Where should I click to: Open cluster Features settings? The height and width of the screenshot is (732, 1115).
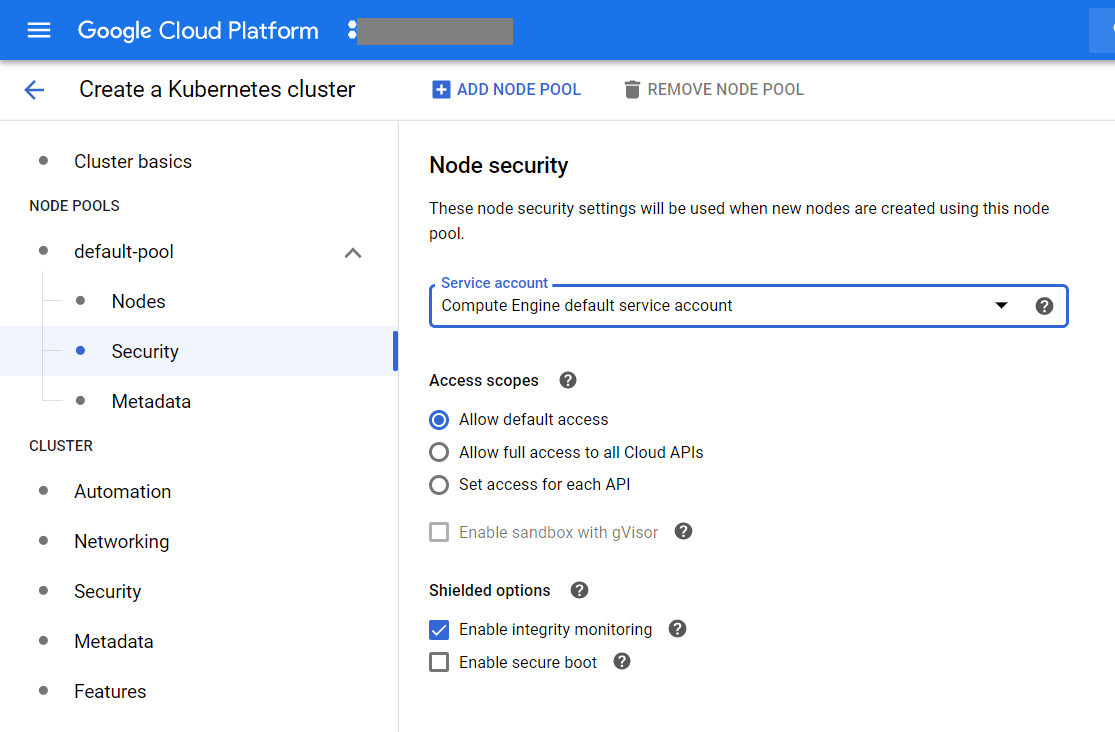[110, 691]
